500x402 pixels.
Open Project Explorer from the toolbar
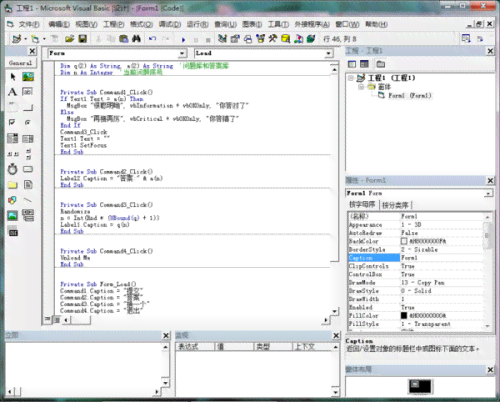tap(222, 39)
